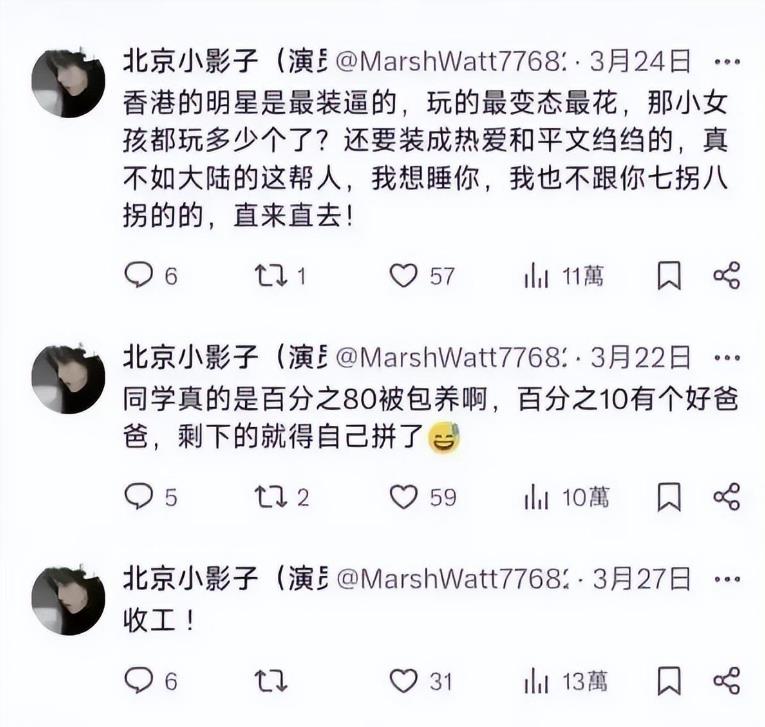Viewport: 765px width, 727px height.
Task: Like the post with 57 likes
Action: pyautogui.click(x=422, y=276)
